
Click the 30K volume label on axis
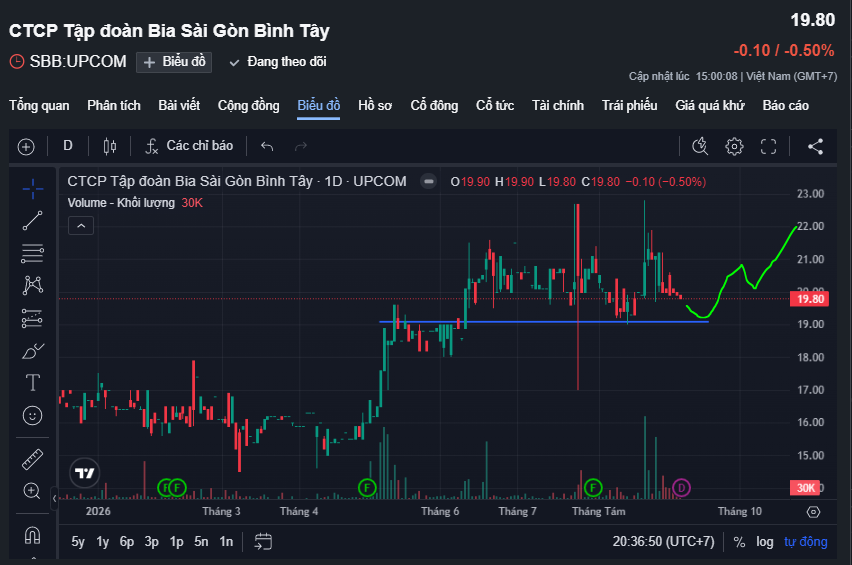pyautogui.click(x=805, y=488)
